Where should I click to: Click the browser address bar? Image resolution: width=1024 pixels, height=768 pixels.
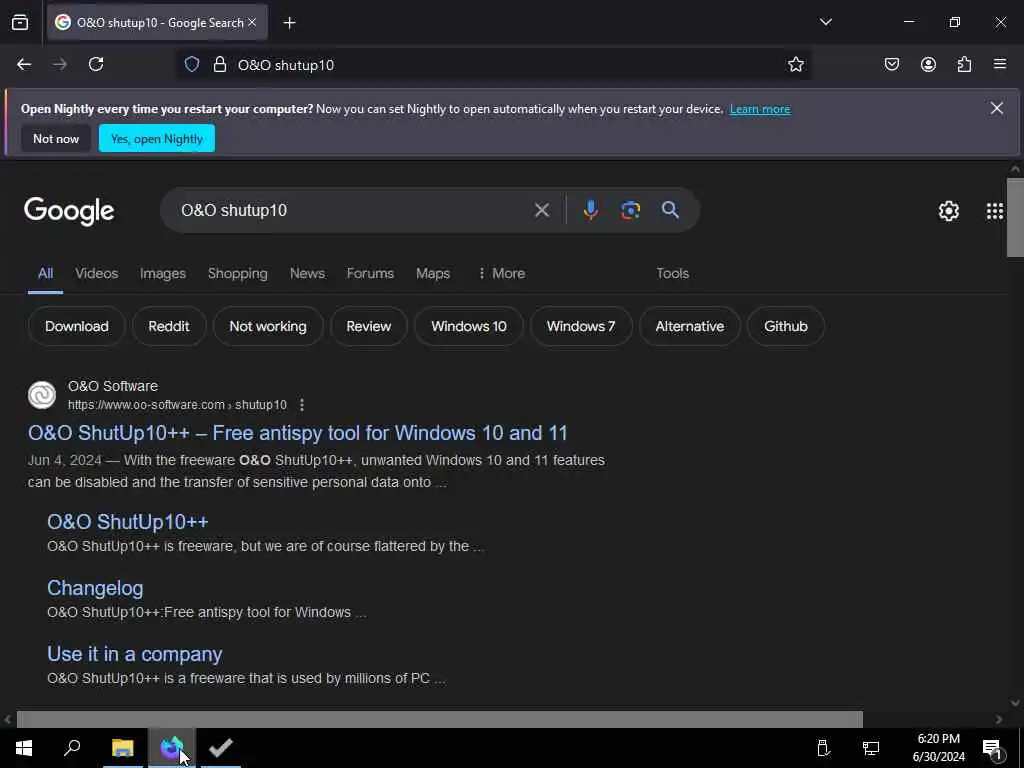click(494, 65)
